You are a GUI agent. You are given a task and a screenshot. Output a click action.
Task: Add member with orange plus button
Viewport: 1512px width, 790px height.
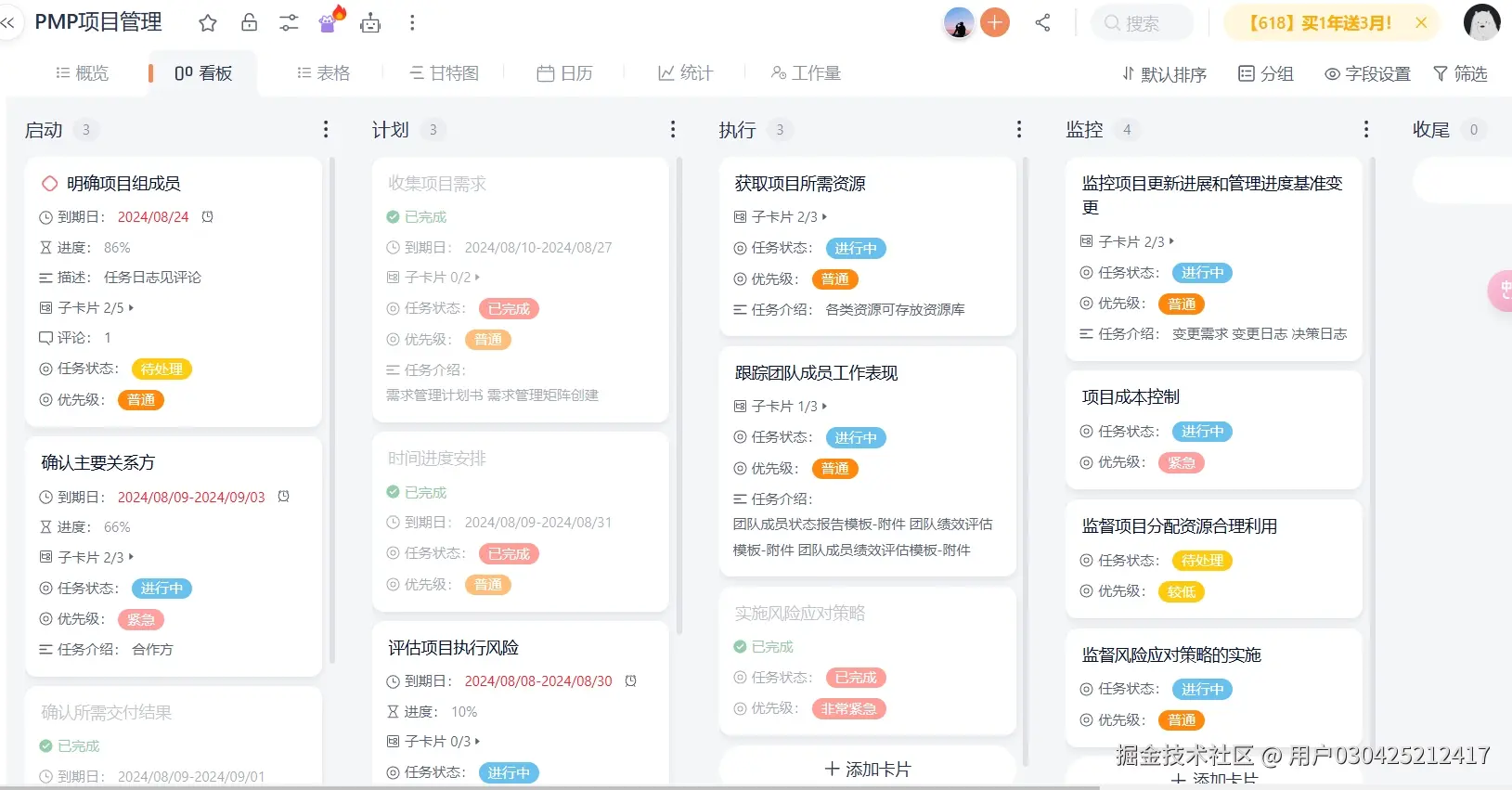click(x=994, y=22)
